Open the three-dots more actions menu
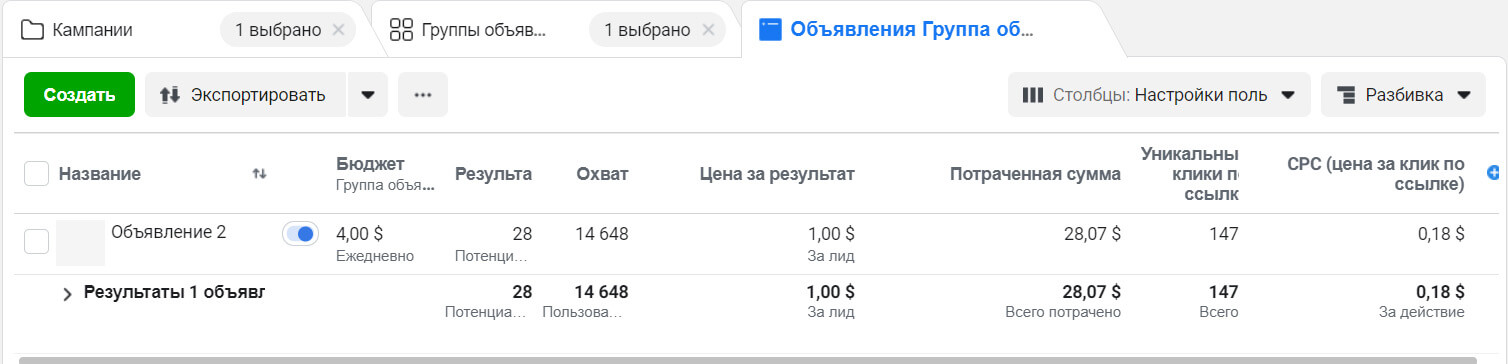This screenshot has height=364, width=1508. tap(423, 95)
